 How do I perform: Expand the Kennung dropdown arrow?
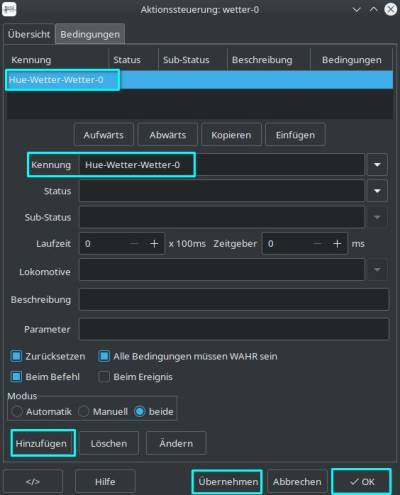click(377, 165)
